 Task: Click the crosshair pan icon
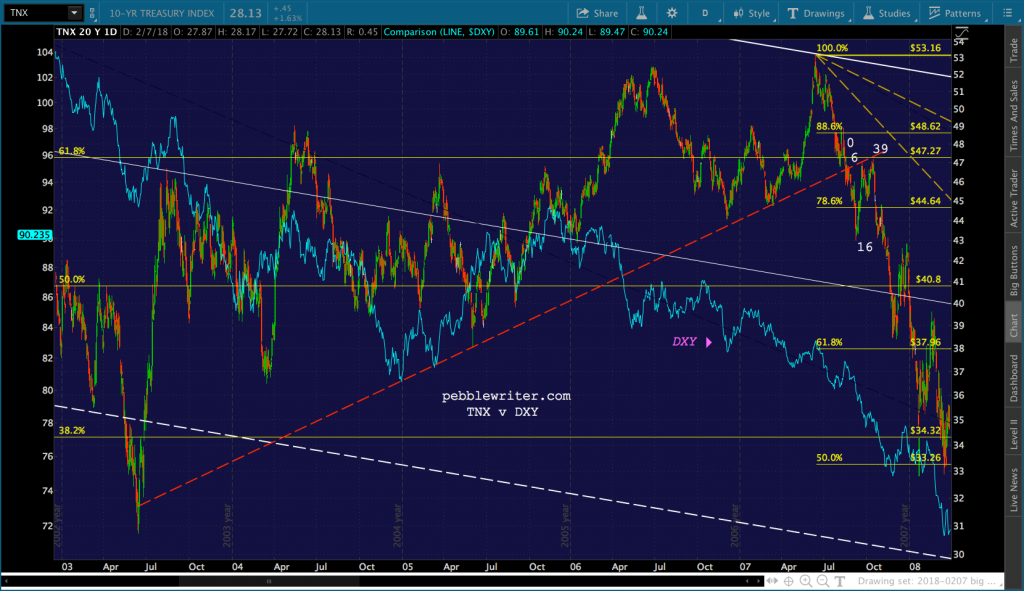789,581
